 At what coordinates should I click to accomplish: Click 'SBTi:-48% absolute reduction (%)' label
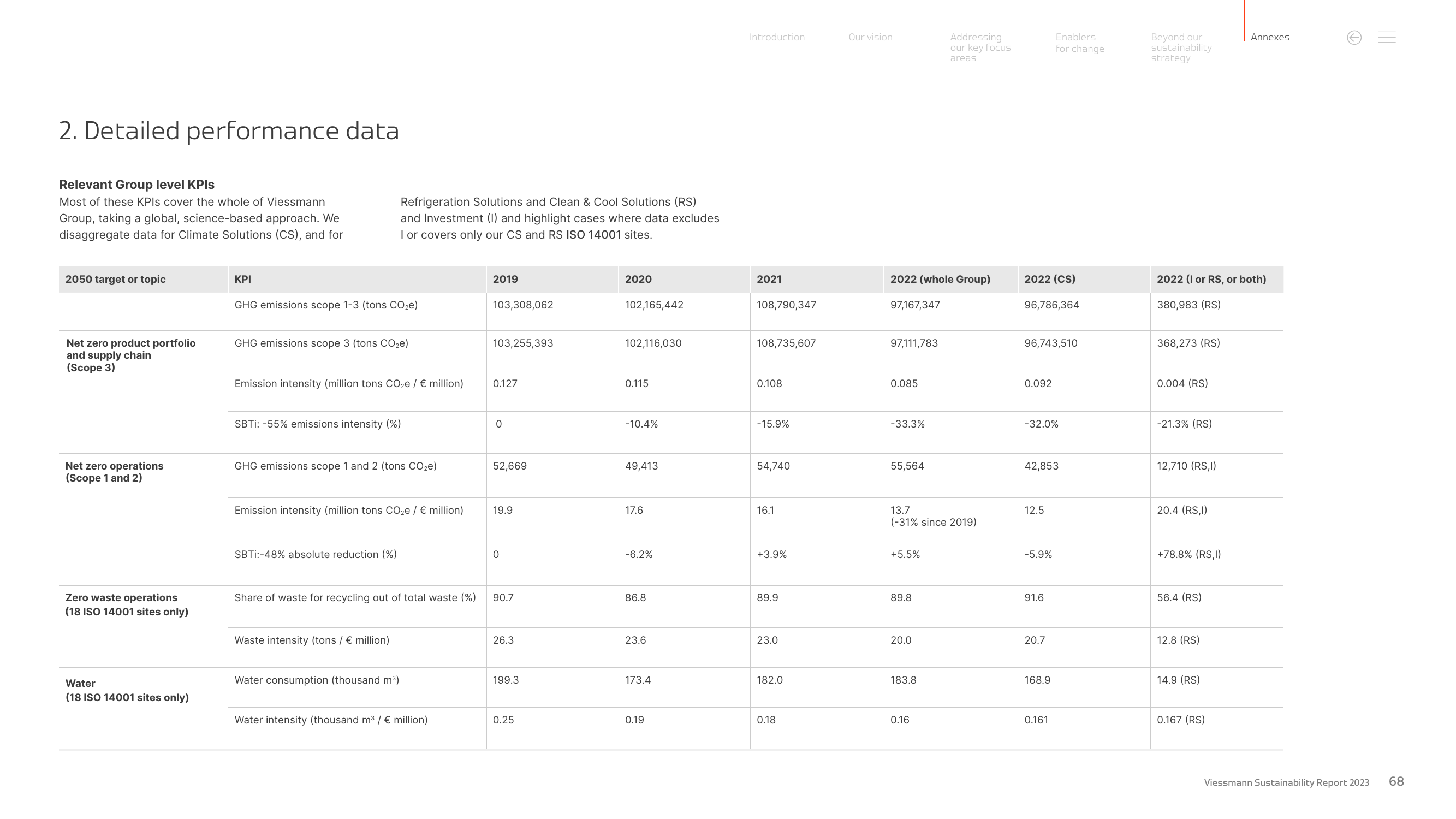(x=316, y=555)
